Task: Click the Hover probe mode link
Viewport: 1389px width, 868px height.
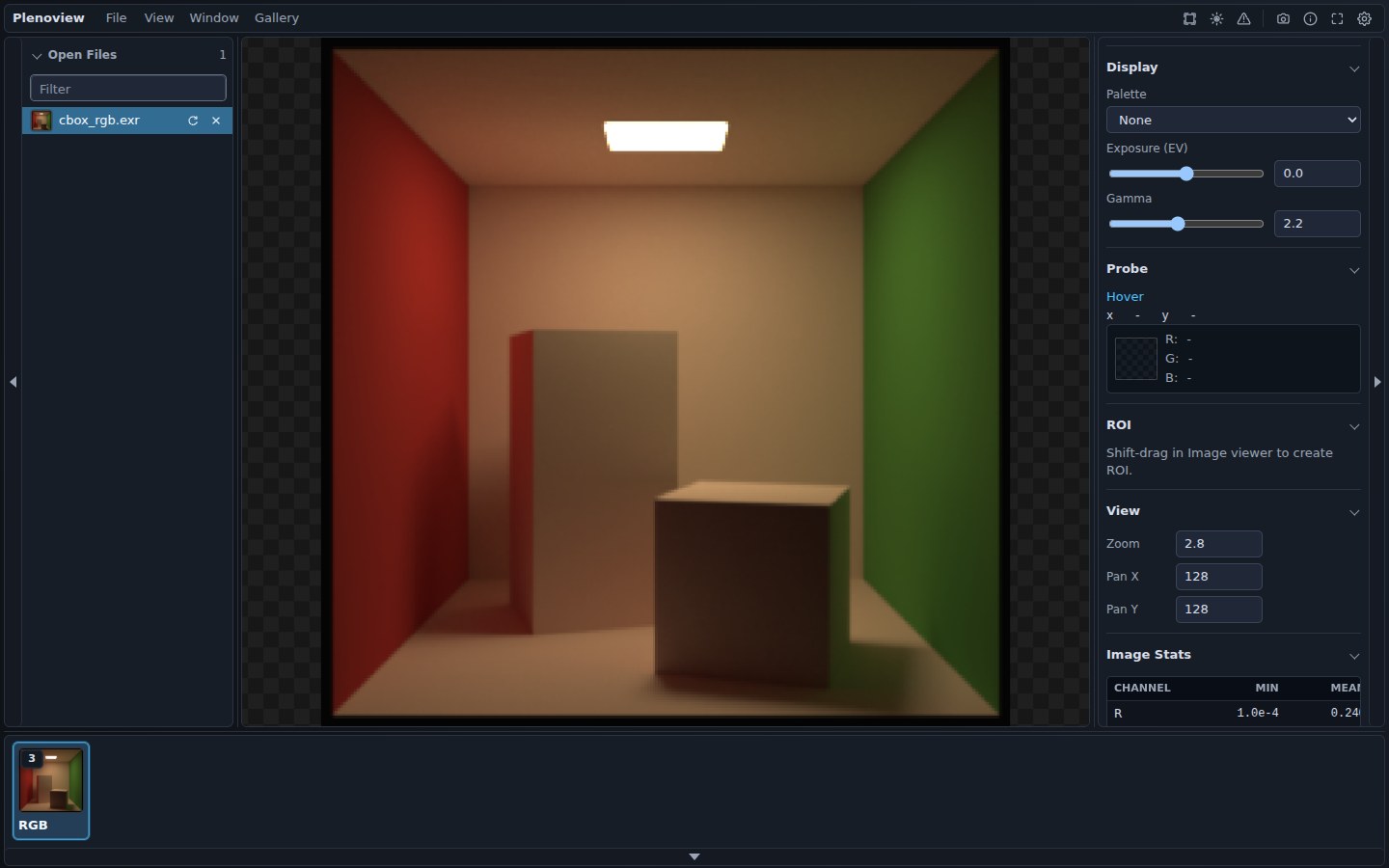Action: 1125,297
